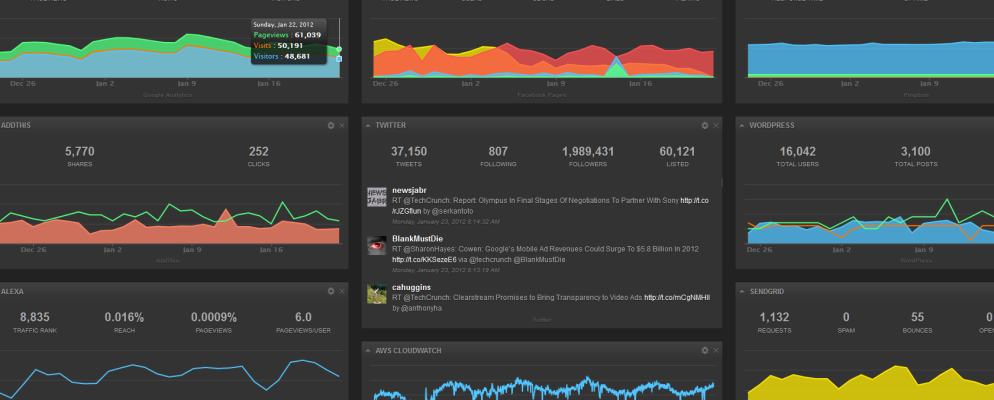Viewport: 994px width, 400px height.
Task: Open the newsjabr username link
Action: pyautogui.click(x=410, y=189)
